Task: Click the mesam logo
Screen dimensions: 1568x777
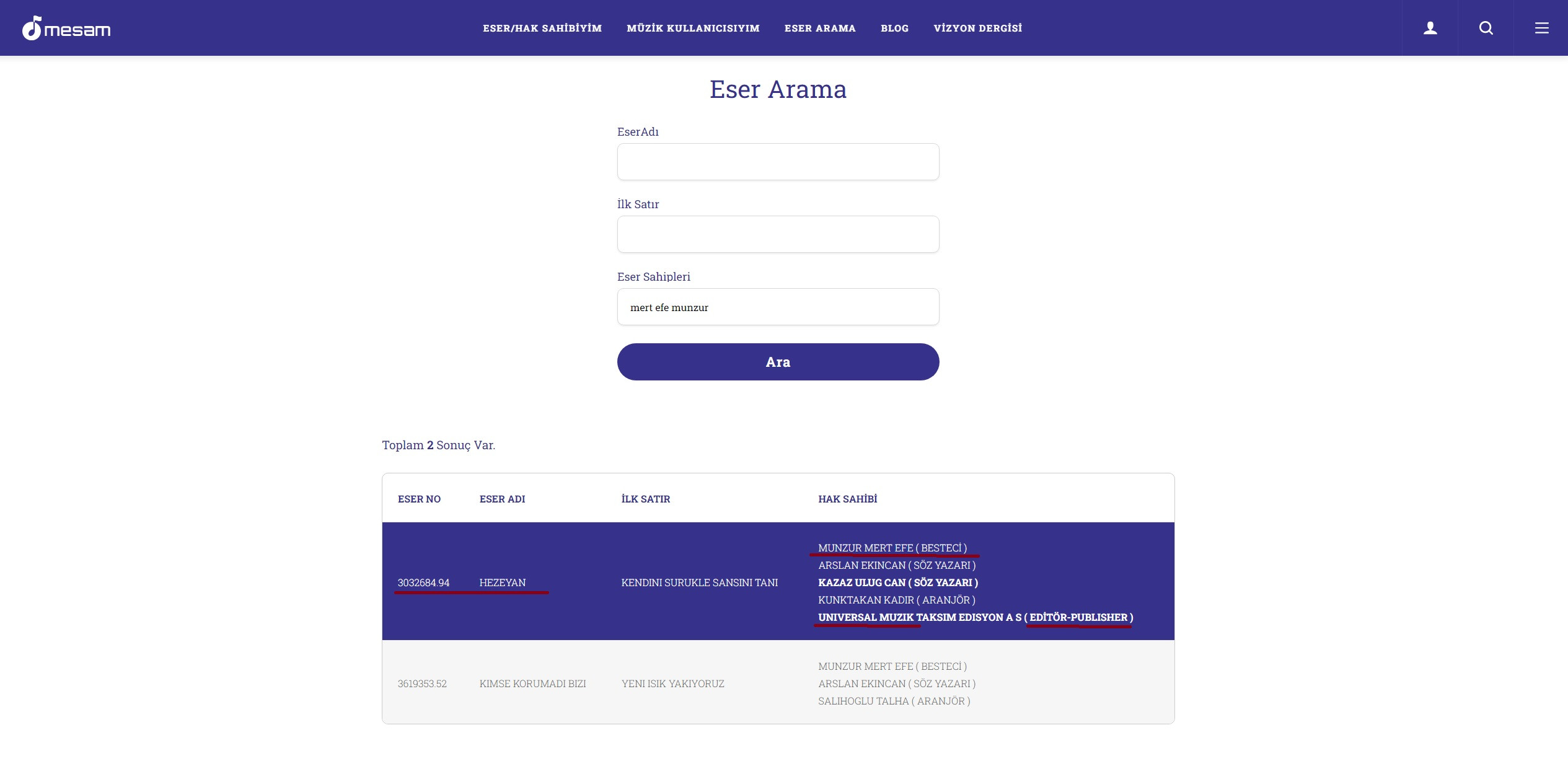Action: pyautogui.click(x=66, y=29)
